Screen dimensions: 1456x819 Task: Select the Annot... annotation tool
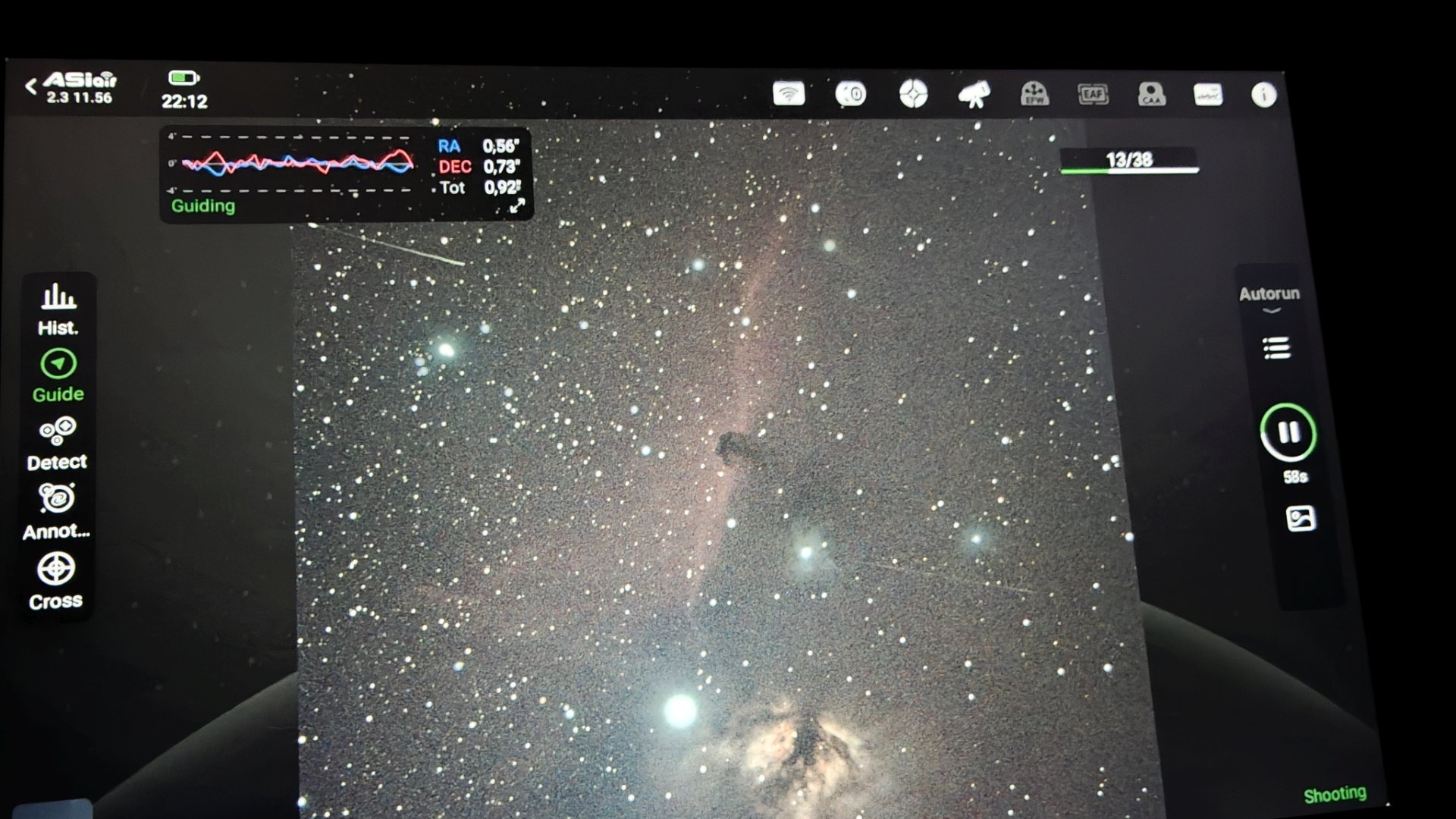click(x=56, y=512)
